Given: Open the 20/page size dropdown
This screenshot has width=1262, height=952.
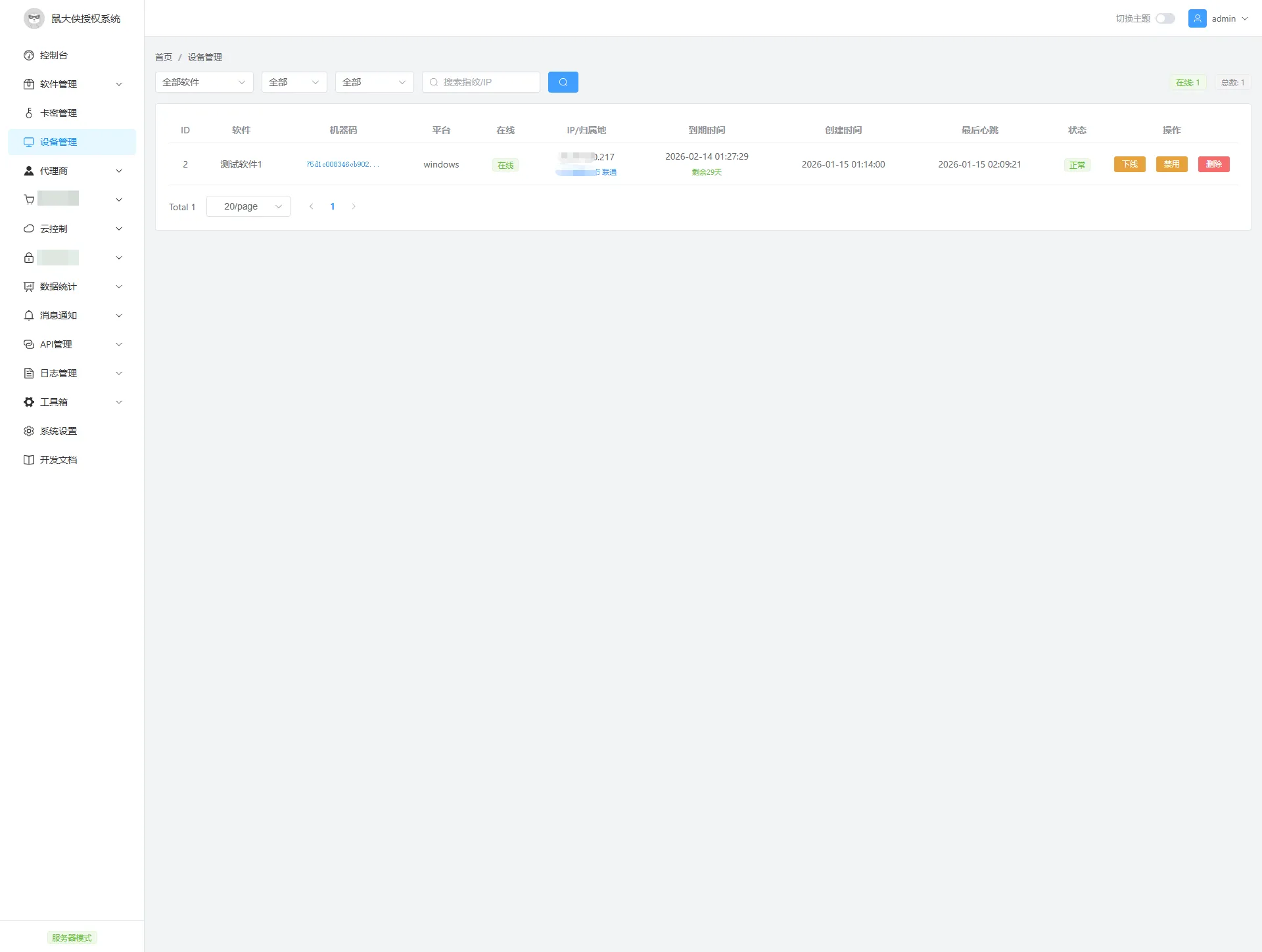Looking at the screenshot, I should pyautogui.click(x=248, y=206).
